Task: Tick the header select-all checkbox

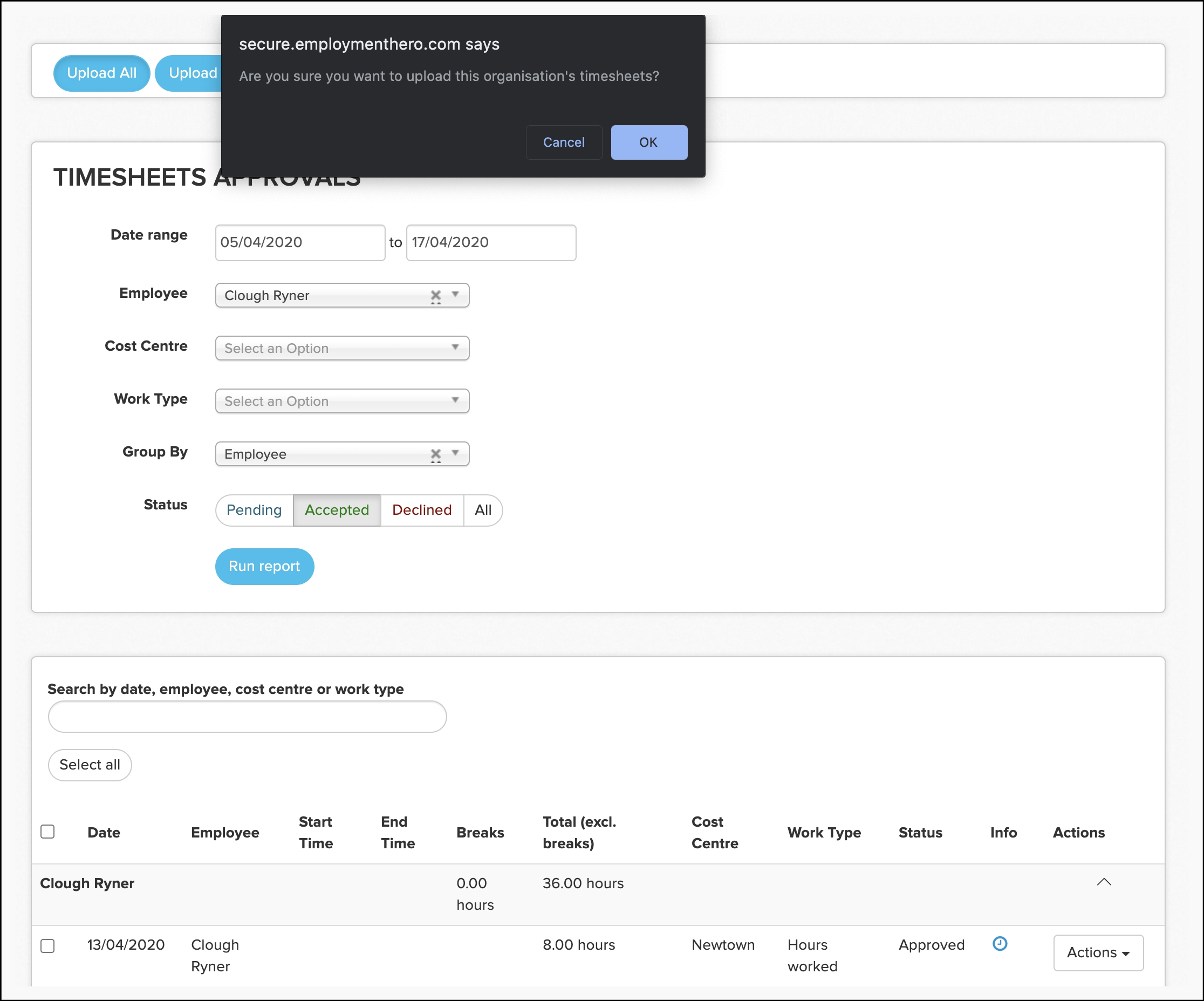Action: 47,832
